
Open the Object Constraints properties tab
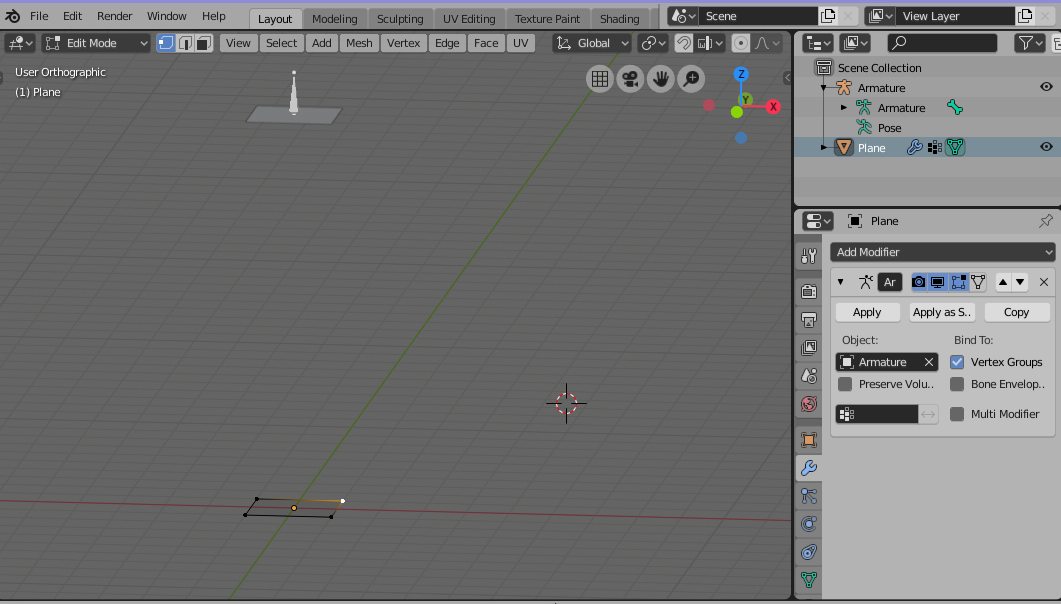tap(809, 552)
